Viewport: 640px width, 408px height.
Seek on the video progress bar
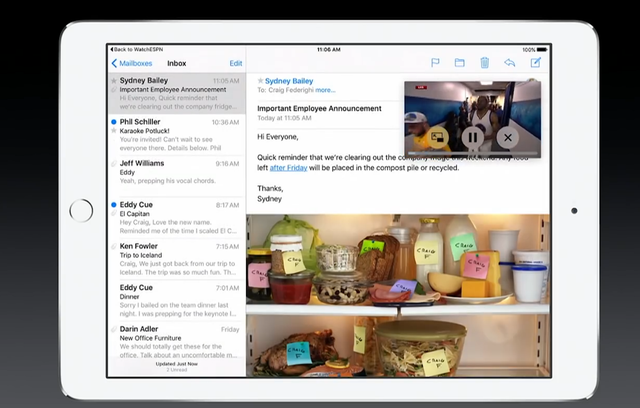coord(473,153)
